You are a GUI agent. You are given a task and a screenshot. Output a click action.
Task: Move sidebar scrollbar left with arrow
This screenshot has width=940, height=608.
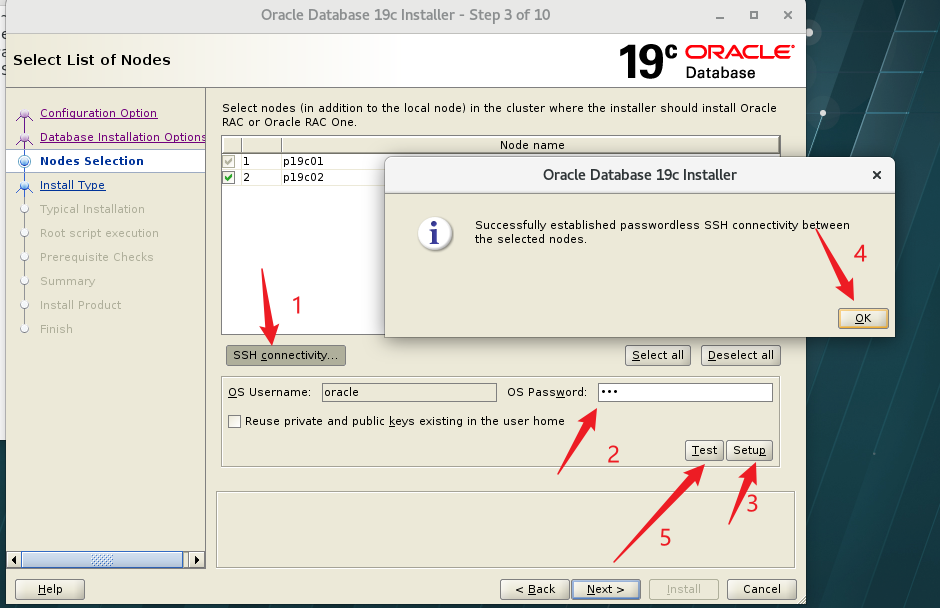pyautogui.click(x=14, y=560)
